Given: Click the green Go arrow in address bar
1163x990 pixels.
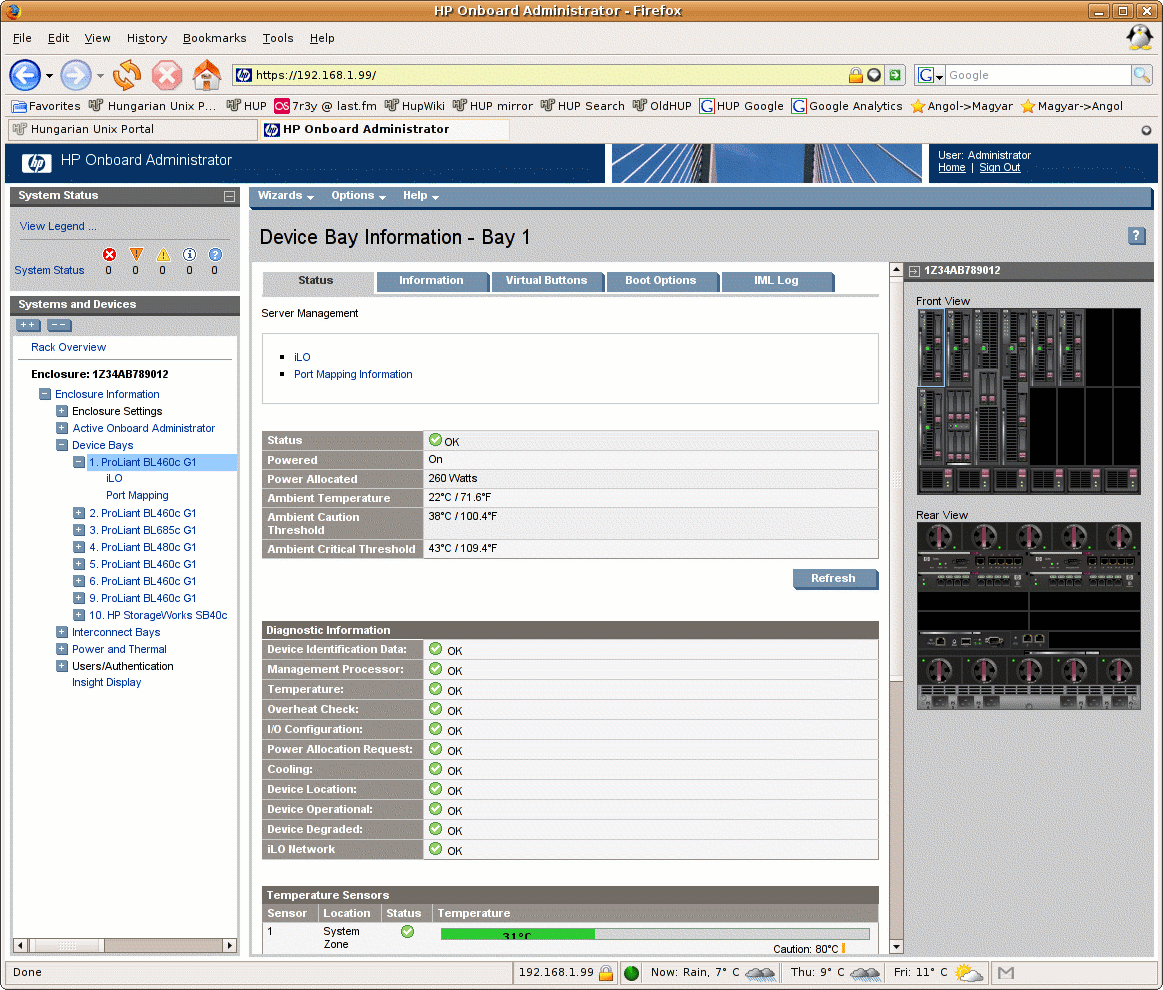Looking at the screenshot, I should coord(895,75).
